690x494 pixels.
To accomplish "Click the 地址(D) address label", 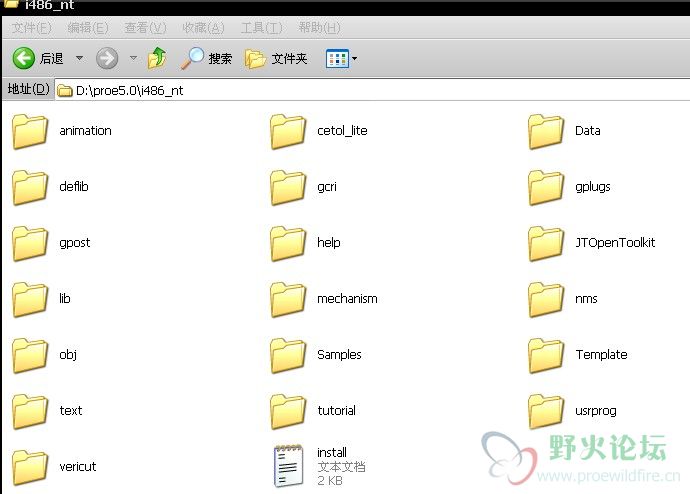I will tap(28, 89).
